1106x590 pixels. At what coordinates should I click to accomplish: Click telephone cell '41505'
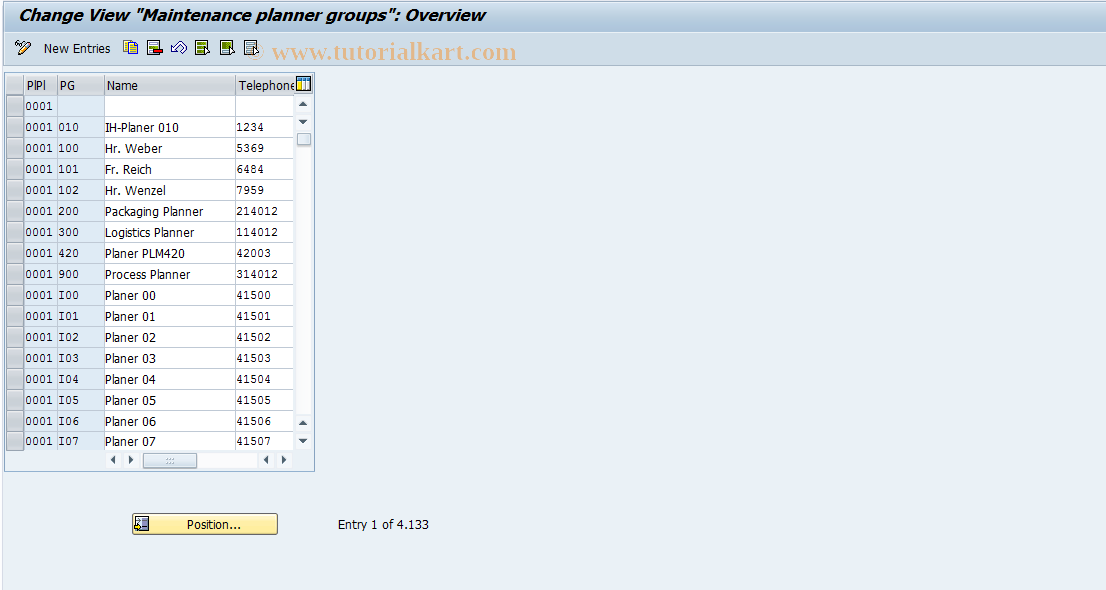coord(265,400)
